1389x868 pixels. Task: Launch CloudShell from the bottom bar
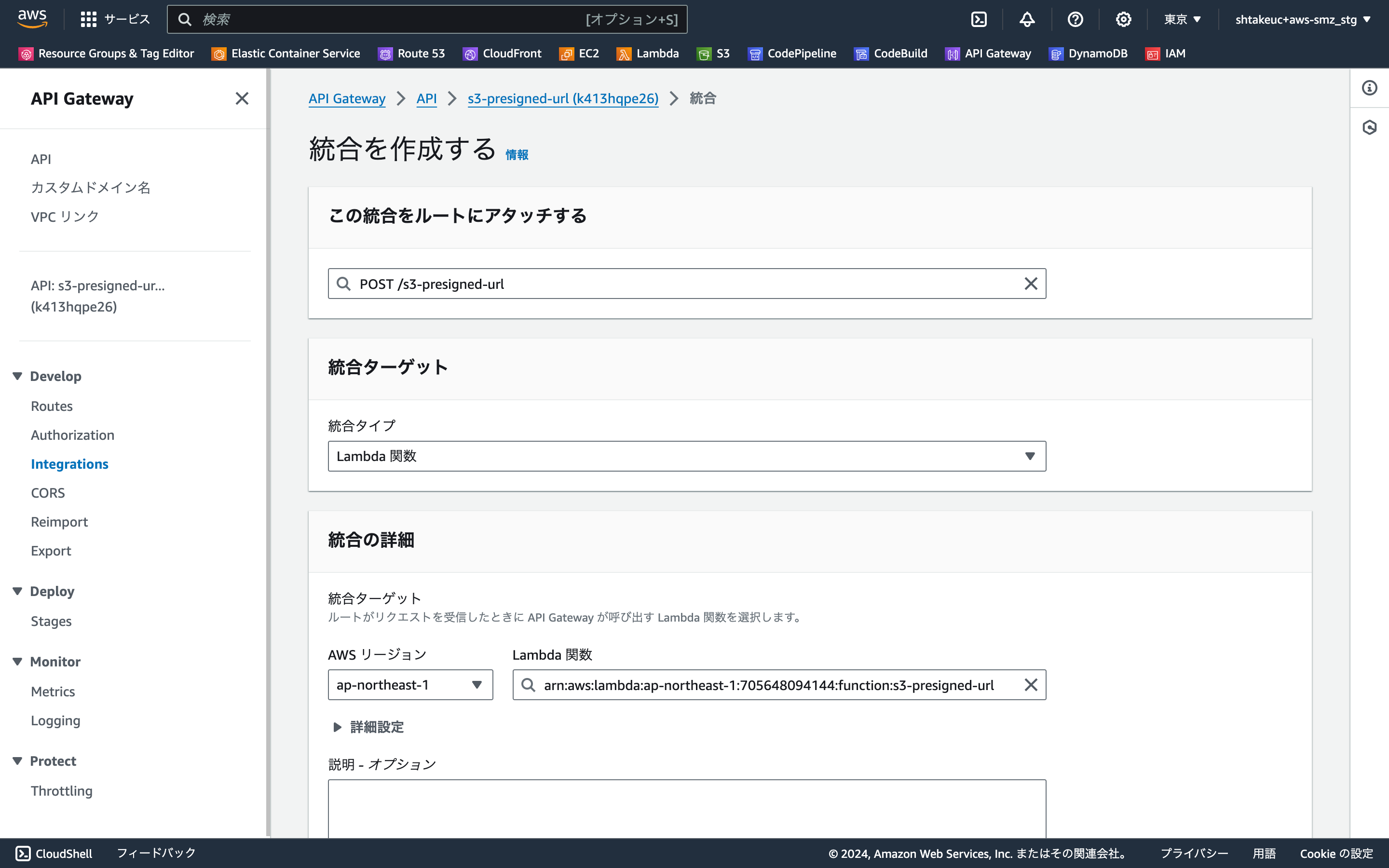[x=53, y=853]
